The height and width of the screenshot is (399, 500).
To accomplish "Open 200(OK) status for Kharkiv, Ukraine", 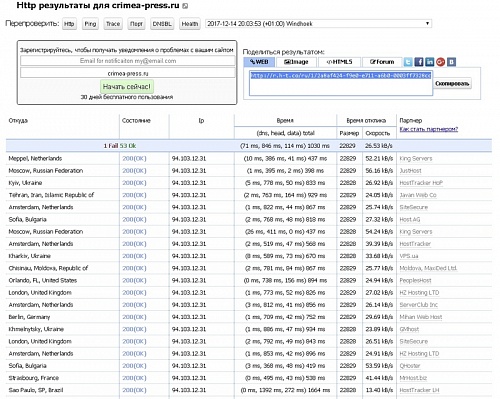I will [x=134, y=256].
